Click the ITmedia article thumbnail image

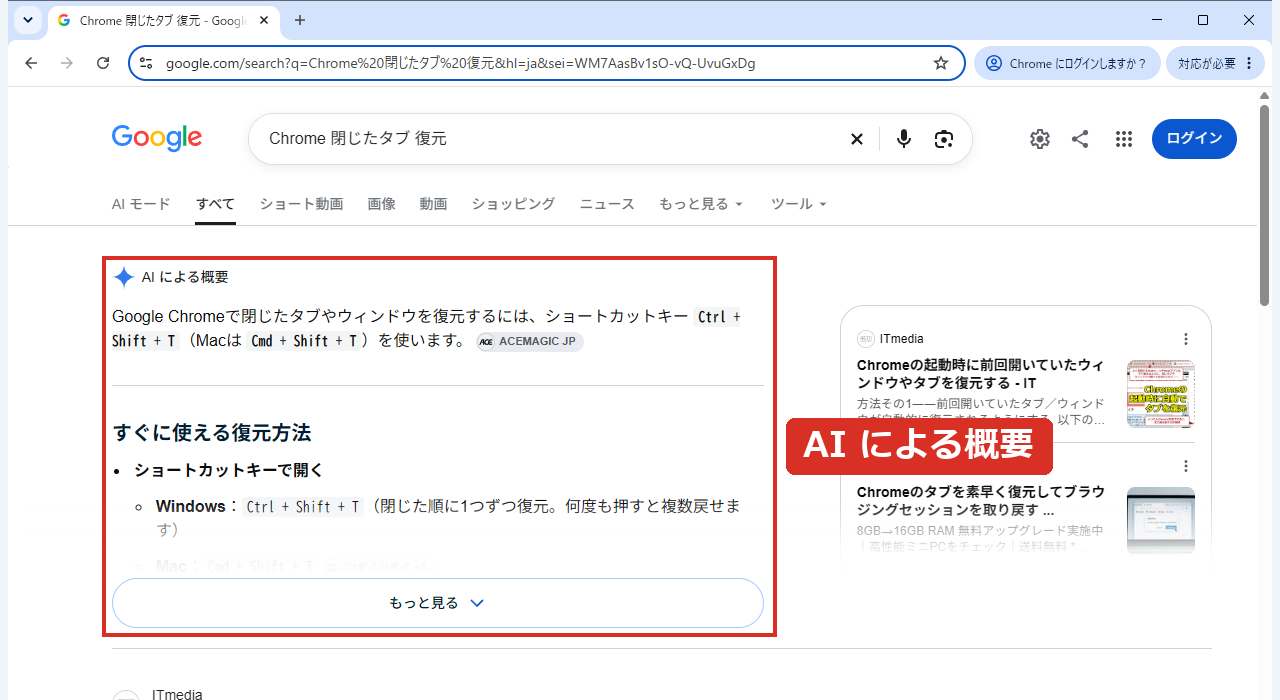(1161, 394)
